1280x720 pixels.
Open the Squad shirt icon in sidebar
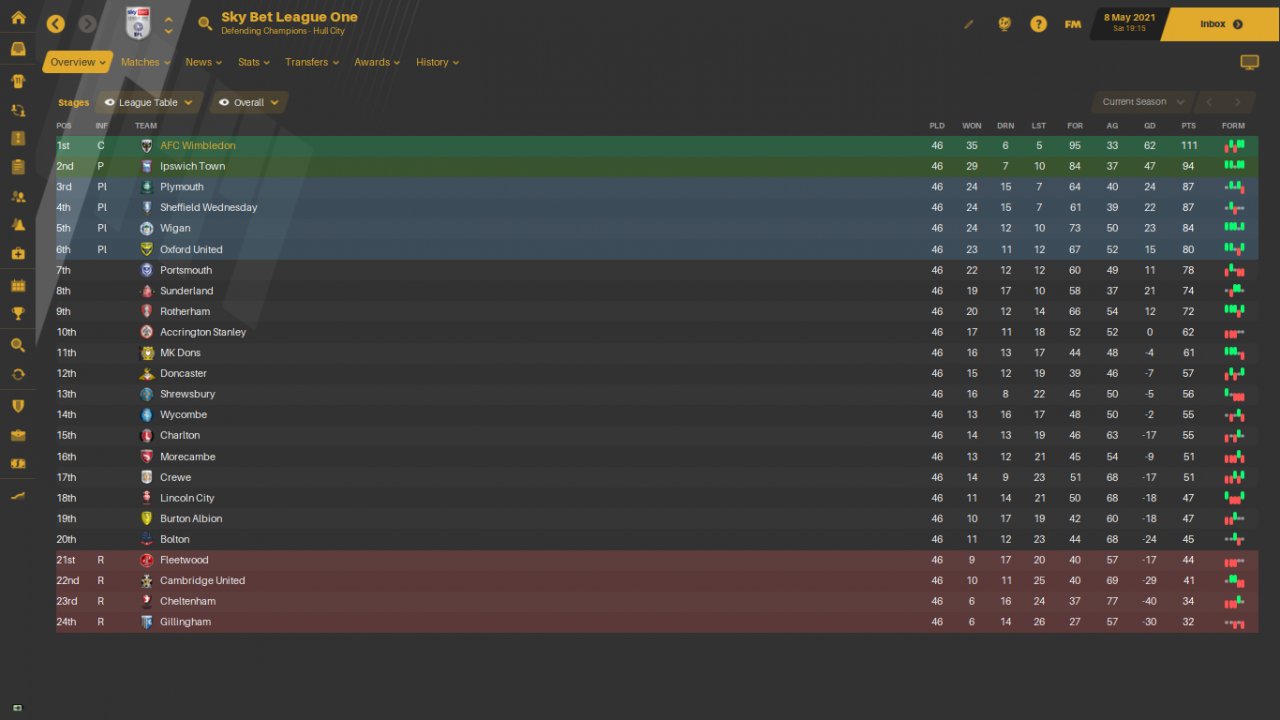click(18, 80)
